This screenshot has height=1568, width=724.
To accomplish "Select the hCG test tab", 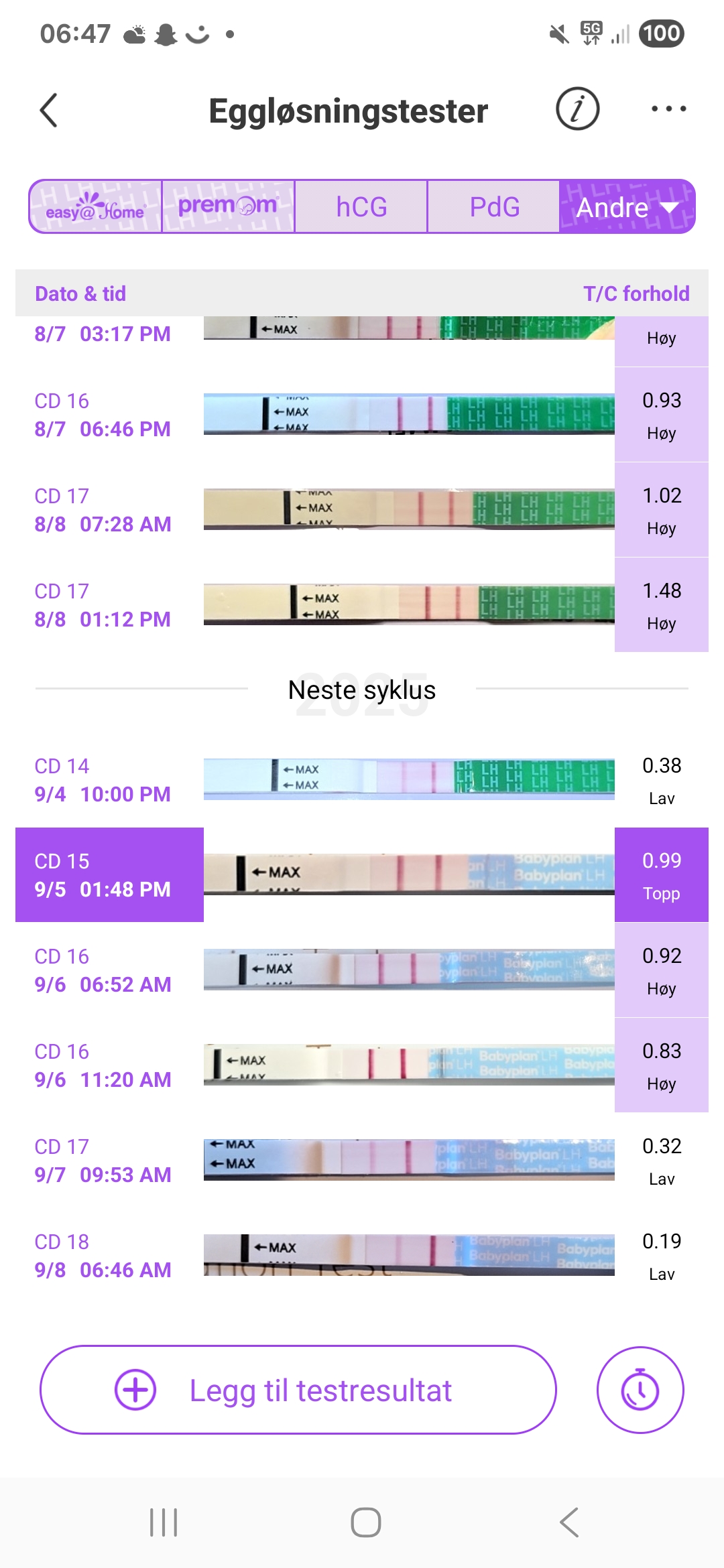I will pos(361,207).
